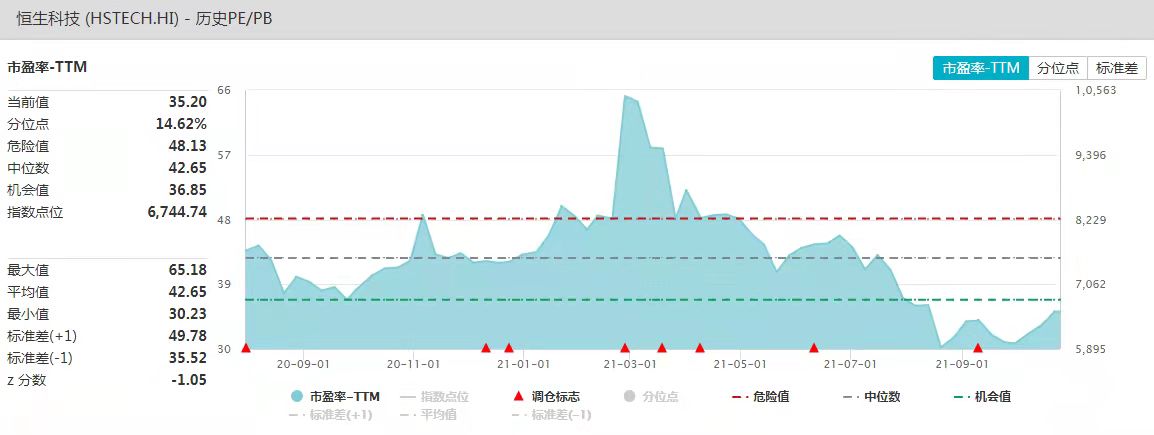
Task: Click the right axis label 7,062
Action: coord(1091,284)
